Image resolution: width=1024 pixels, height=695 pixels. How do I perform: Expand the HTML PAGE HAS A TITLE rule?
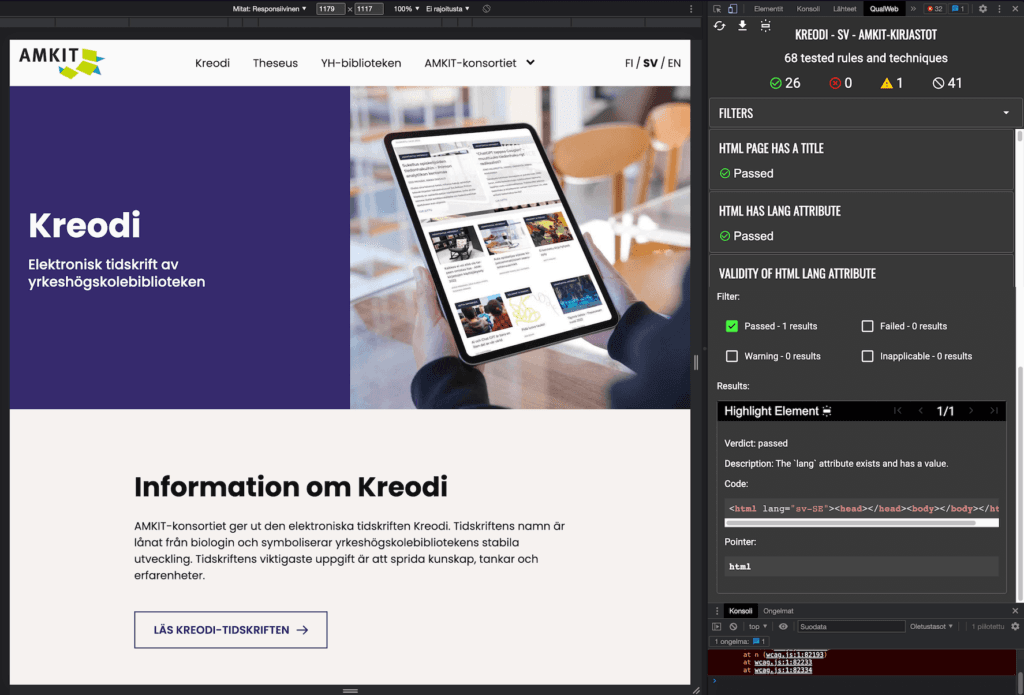(x=861, y=160)
